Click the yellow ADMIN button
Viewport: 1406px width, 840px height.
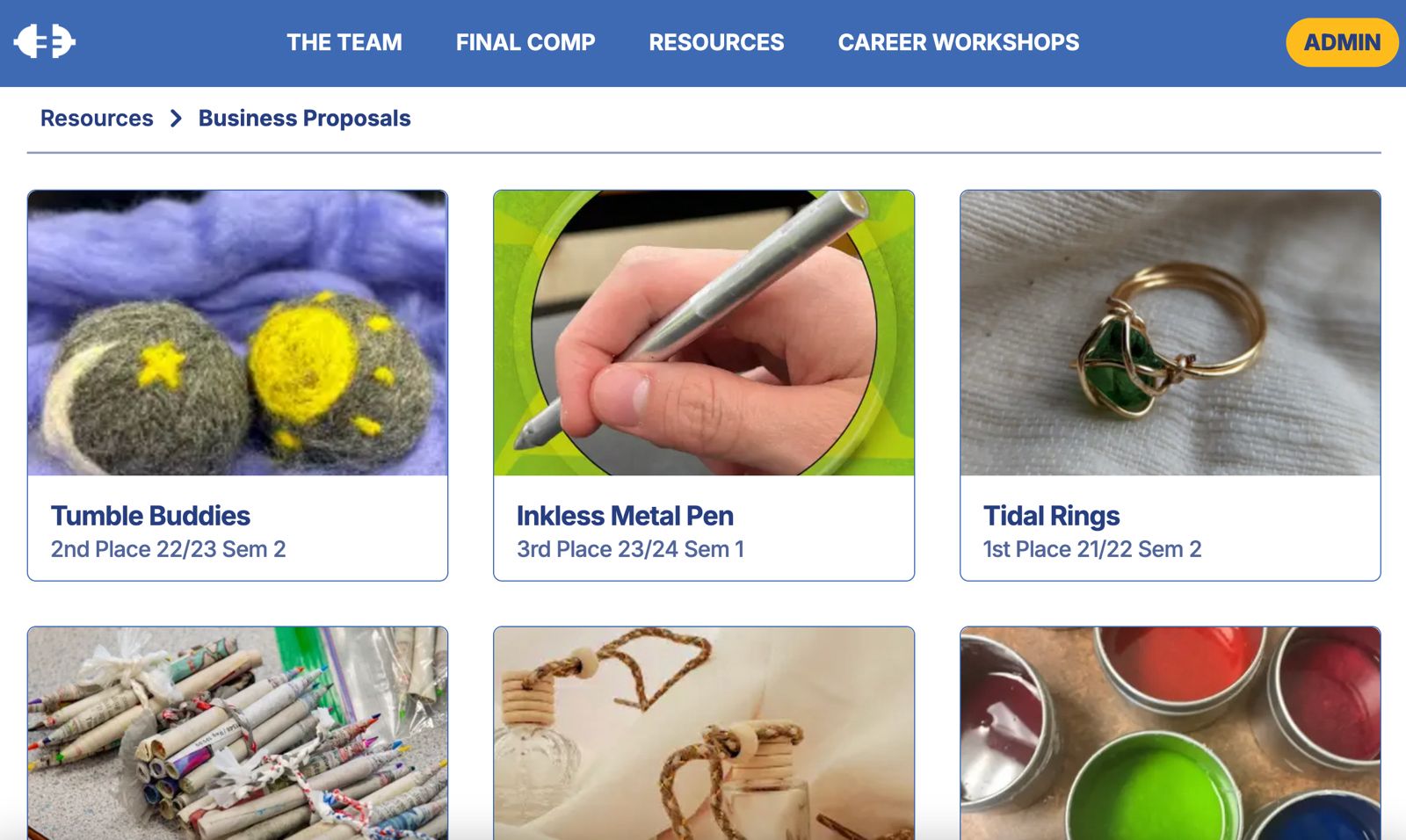[1342, 42]
